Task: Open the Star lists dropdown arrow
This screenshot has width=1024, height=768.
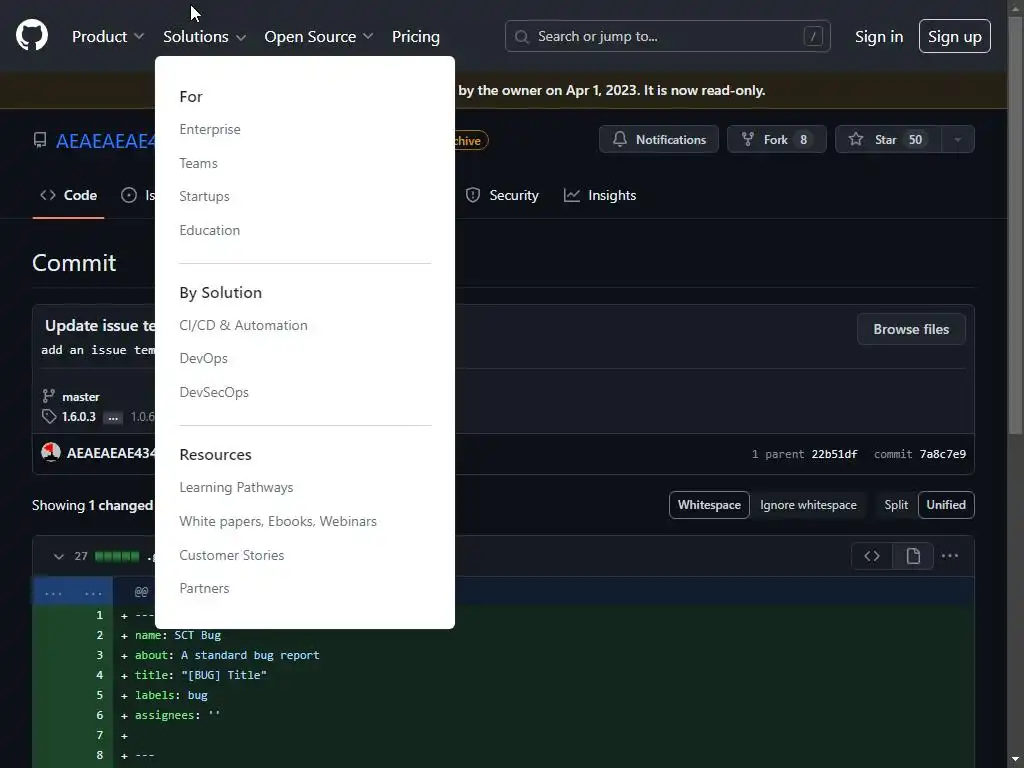Action: [x=957, y=139]
